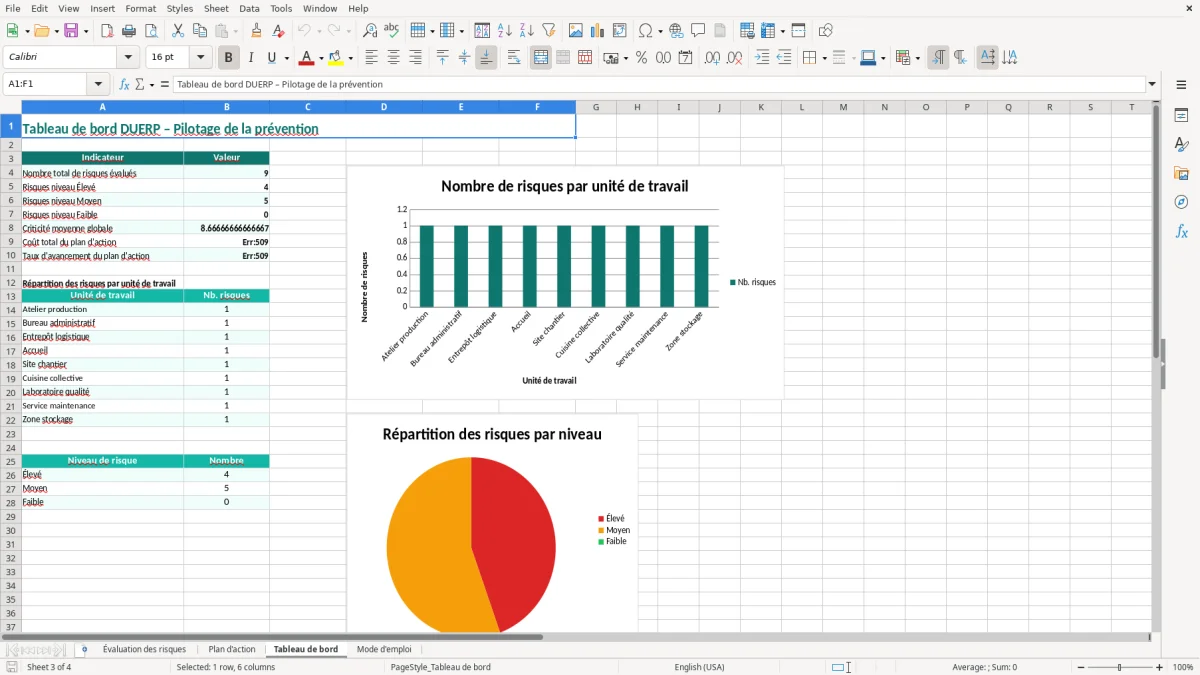Image resolution: width=1200 pixels, height=675 pixels.
Task: Toggle Underline formatting
Action: 272,58
